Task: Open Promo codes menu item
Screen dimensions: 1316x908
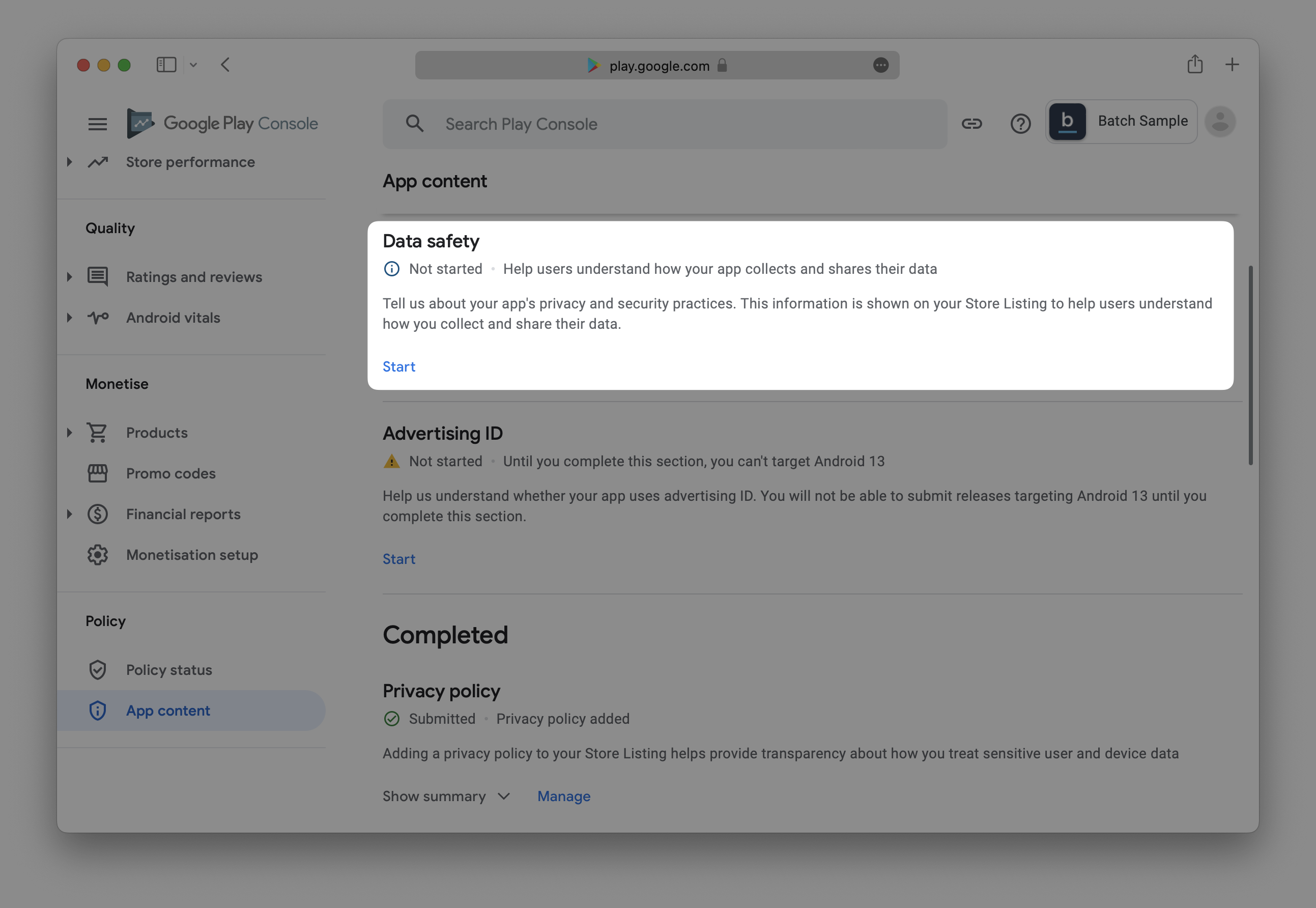Action: [x=170, y=473]
